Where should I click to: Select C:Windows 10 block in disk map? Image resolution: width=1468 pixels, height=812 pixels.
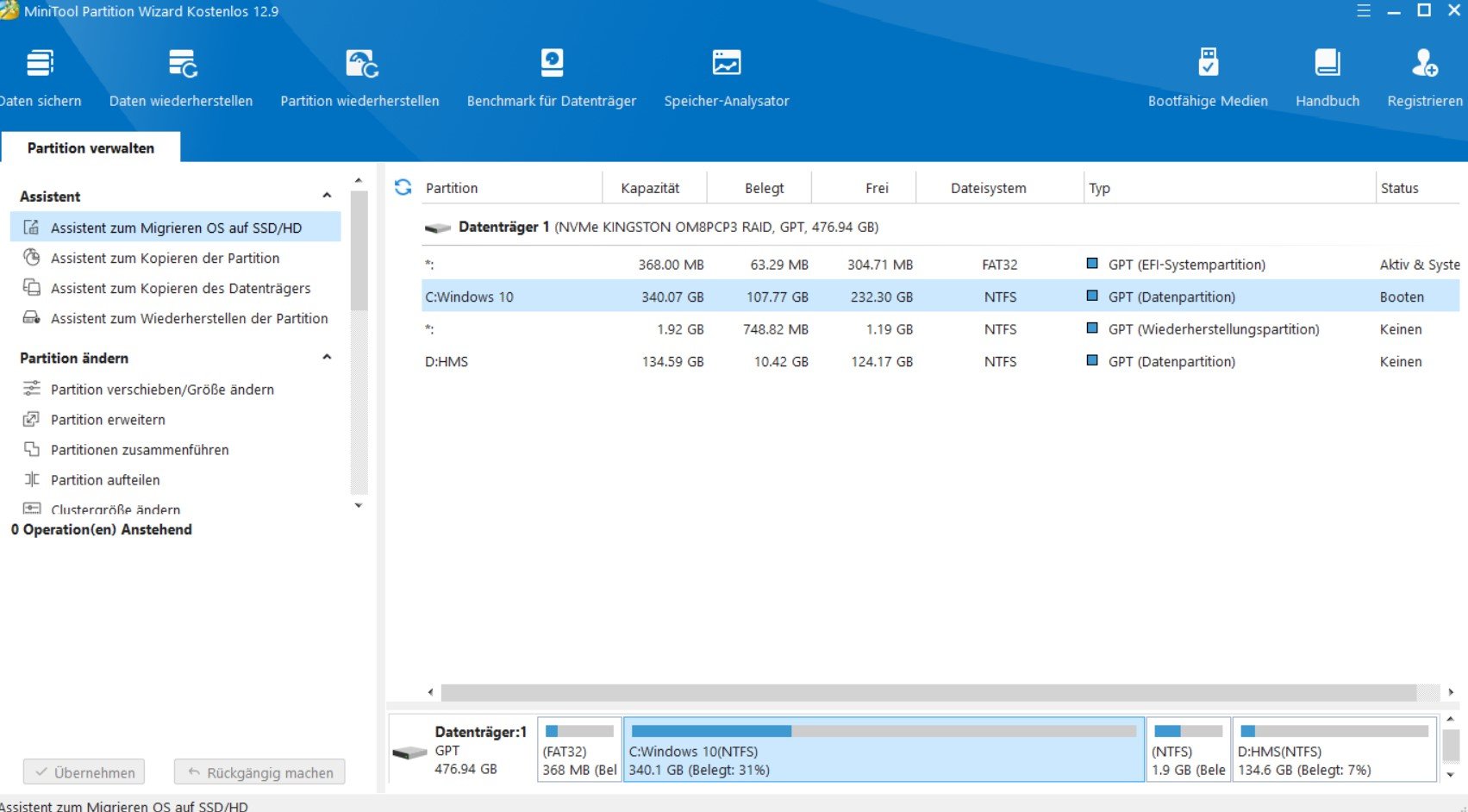(884, 749)
